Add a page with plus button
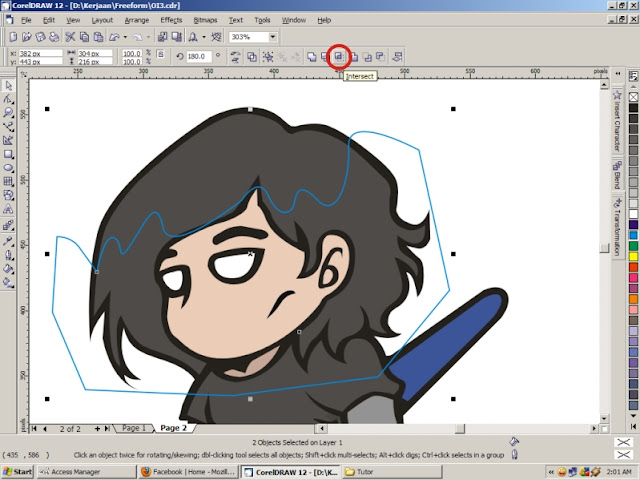Image resolution: width=640 pixels, height=480 pixels. (97, 429)
